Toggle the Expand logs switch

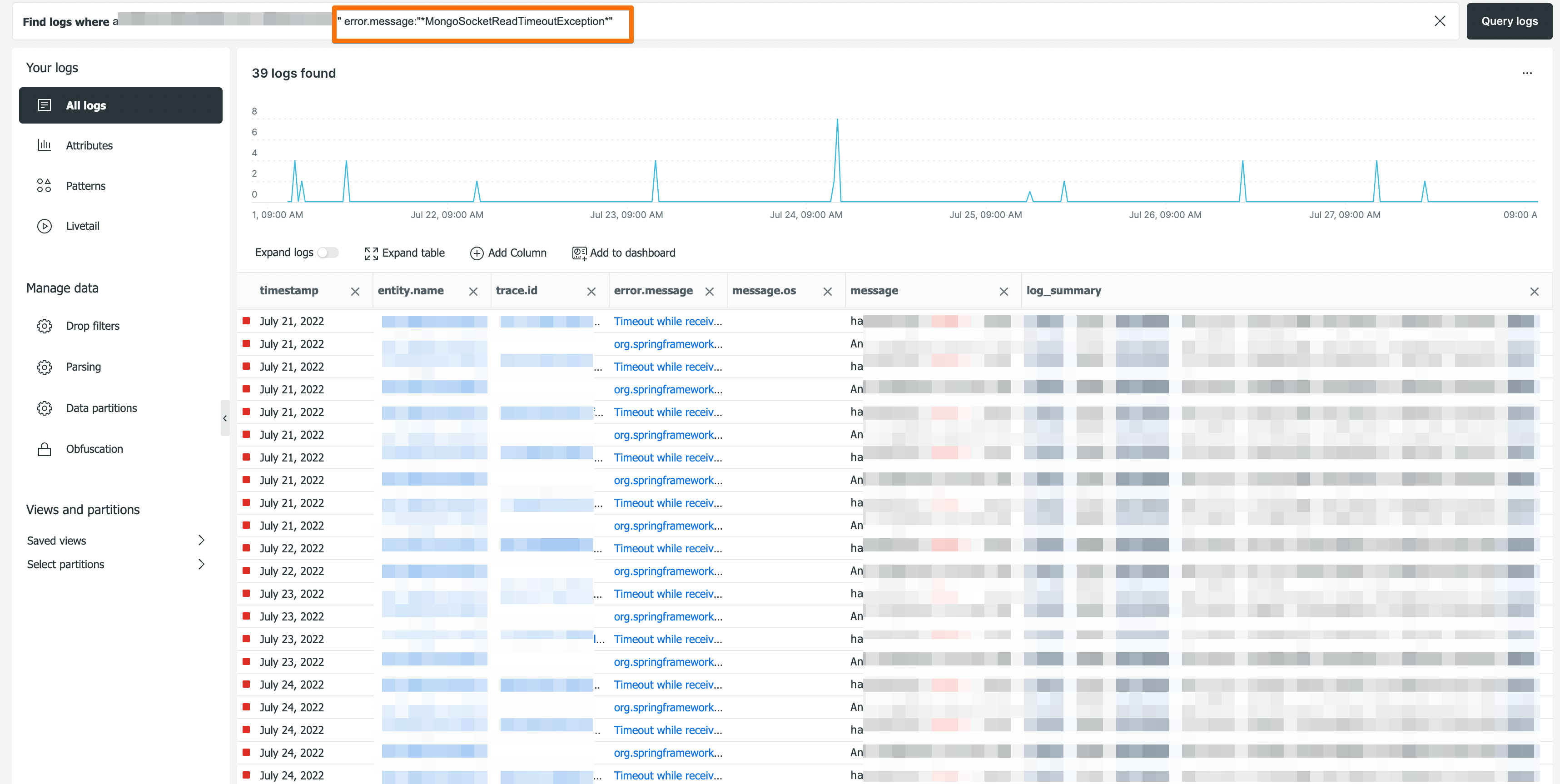pyautogui.click(x=328, y=253)
